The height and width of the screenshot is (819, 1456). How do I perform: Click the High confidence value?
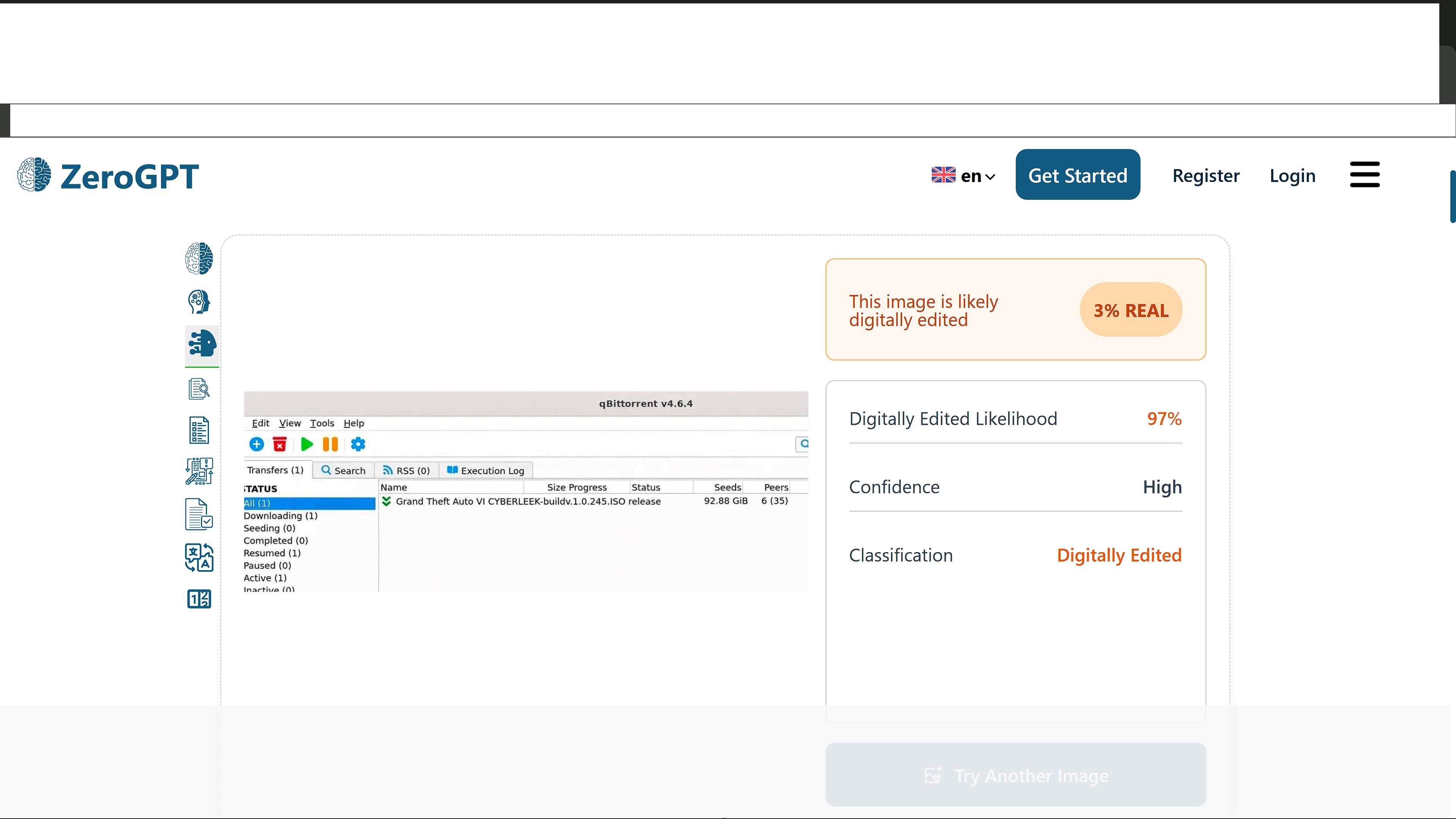click(1162, 487)
